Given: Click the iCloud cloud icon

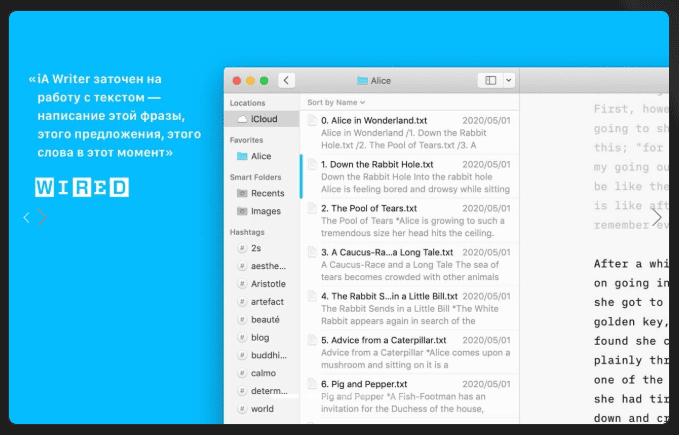Looking at the screenshot, I should [x=242, y=119].
